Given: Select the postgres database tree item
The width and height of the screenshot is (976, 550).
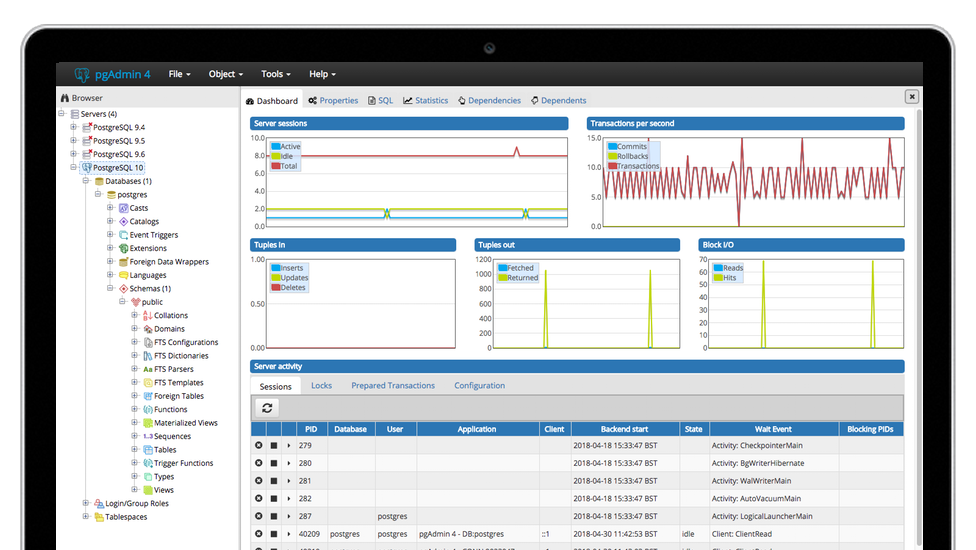Looking at the screenshot, I should point(126,195).
